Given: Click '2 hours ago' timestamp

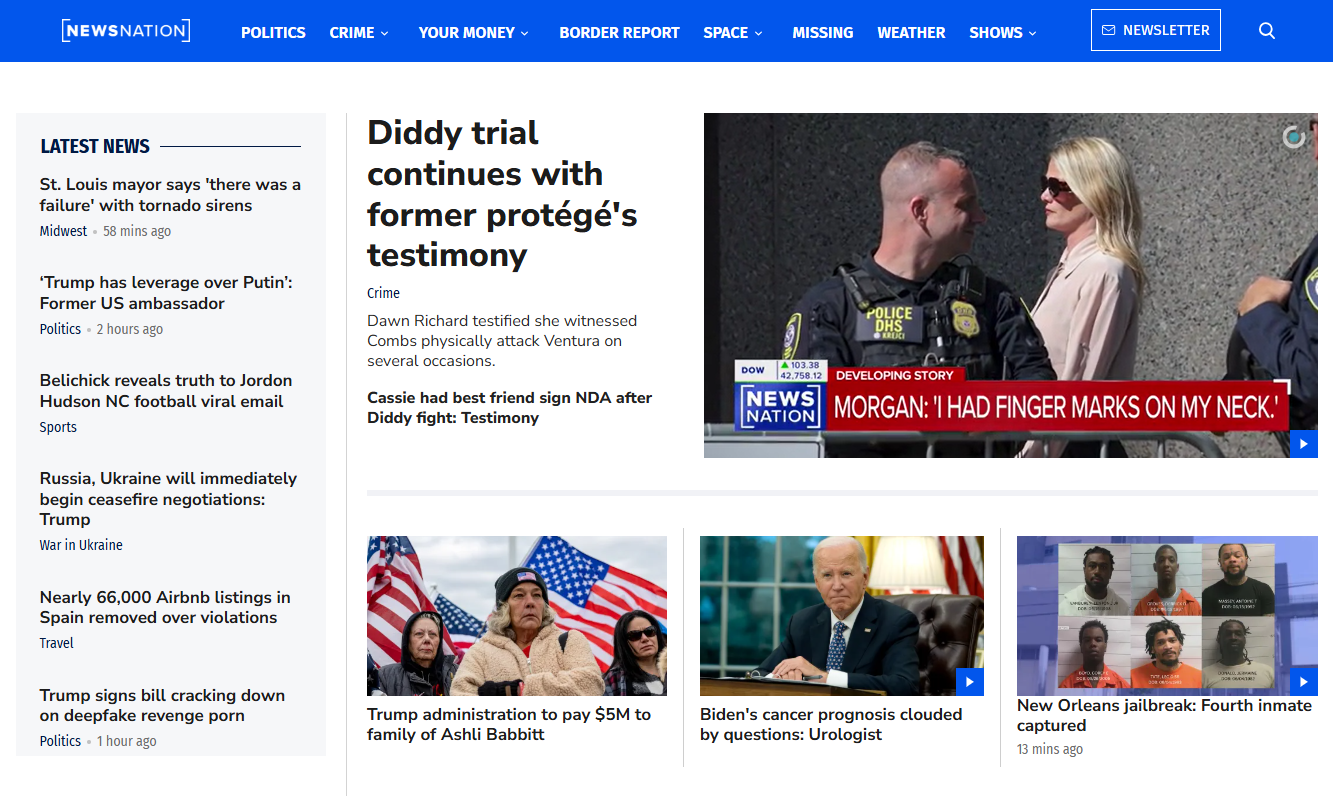Looking at the screenshot, I should click(130, 329).
